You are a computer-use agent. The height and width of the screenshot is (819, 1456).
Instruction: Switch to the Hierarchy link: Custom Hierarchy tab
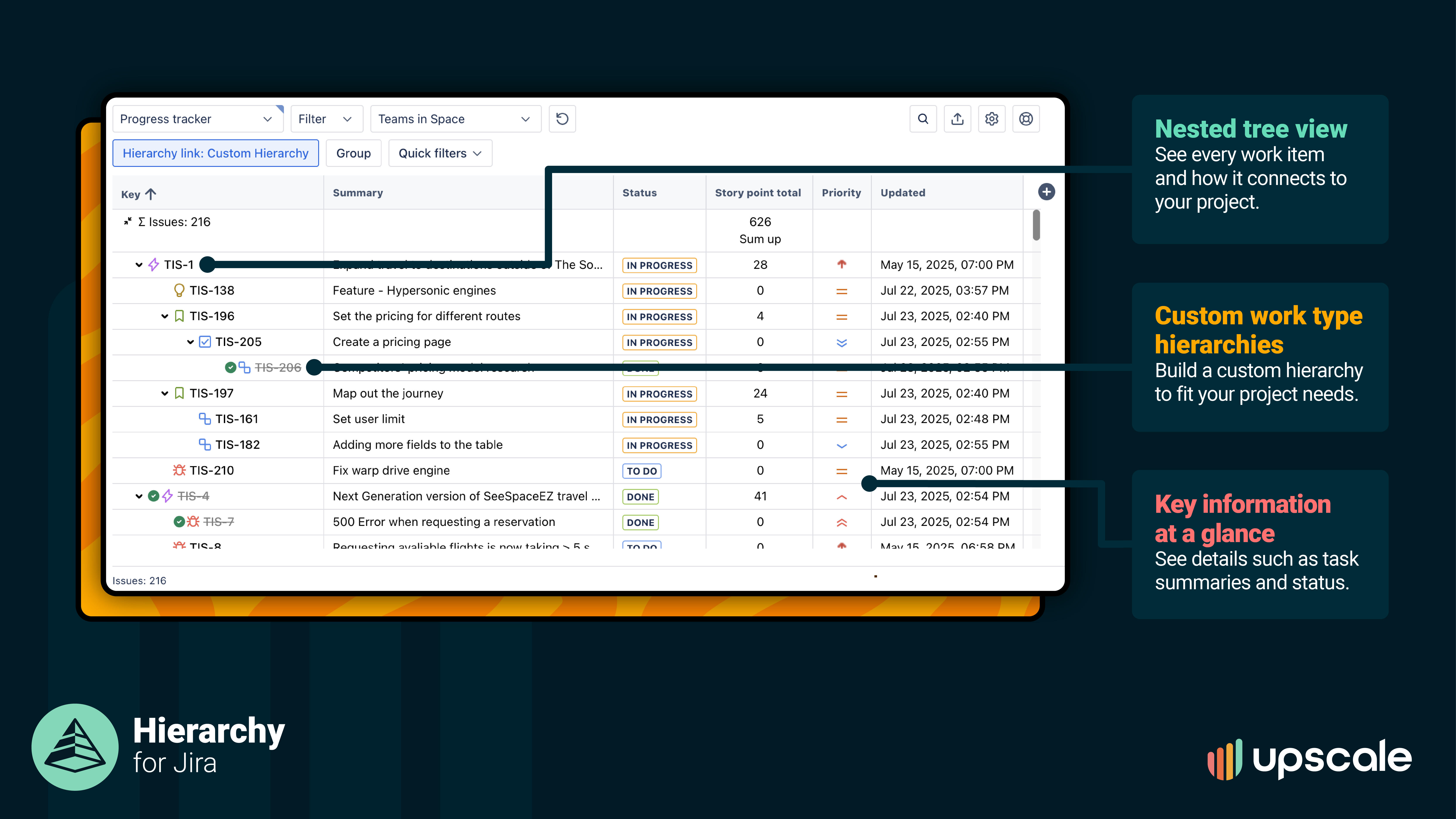click(x=215, y=153)
